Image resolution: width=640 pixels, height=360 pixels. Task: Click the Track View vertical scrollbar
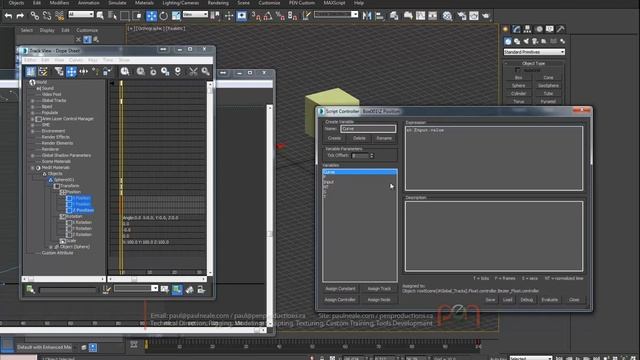210,178
